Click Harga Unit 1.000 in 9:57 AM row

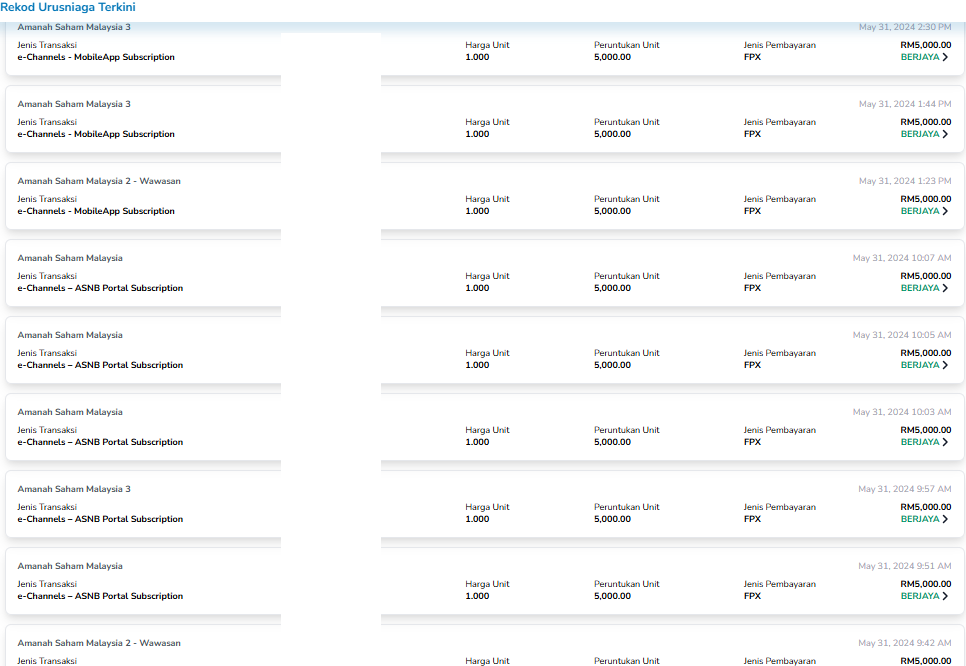click(477, 519)
